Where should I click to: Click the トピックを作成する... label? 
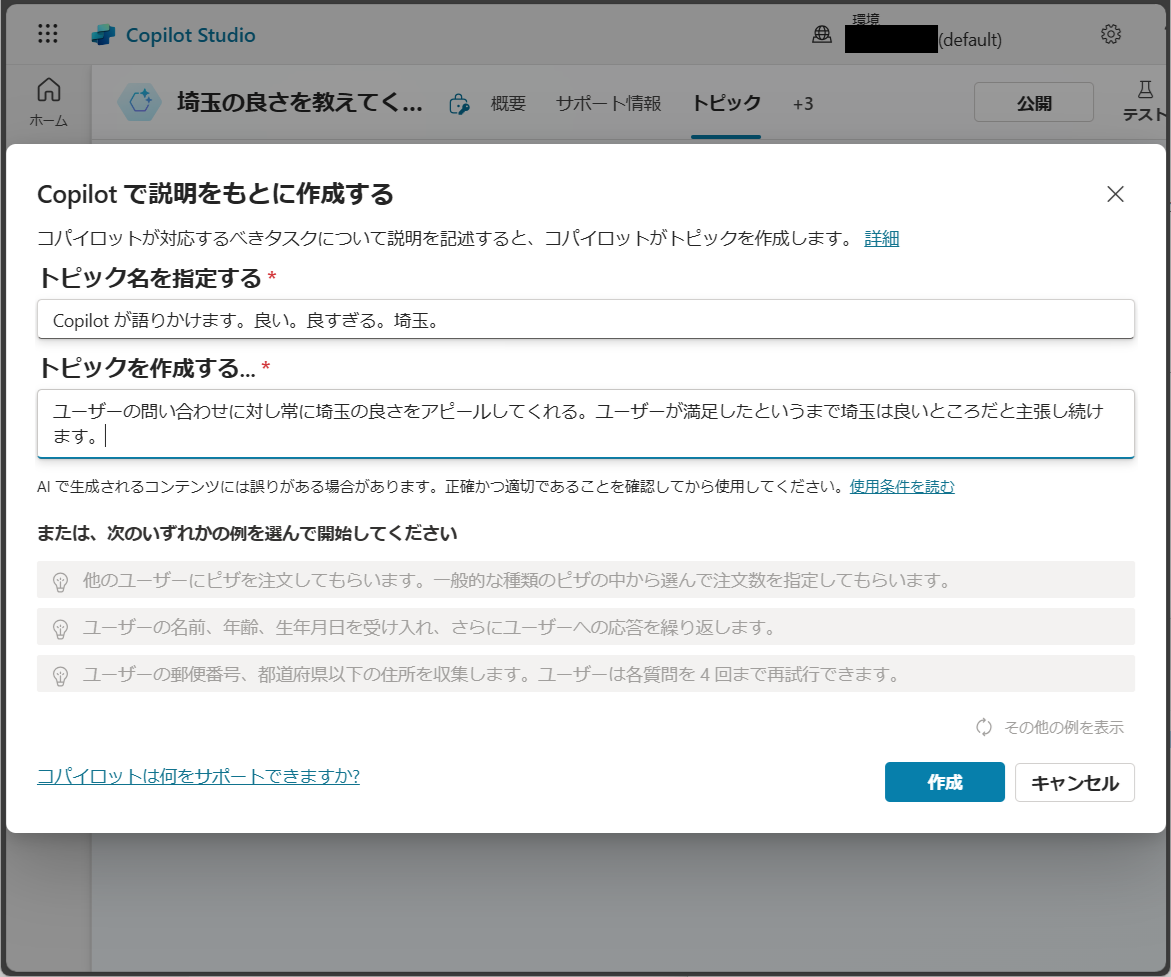coord(146,367)
